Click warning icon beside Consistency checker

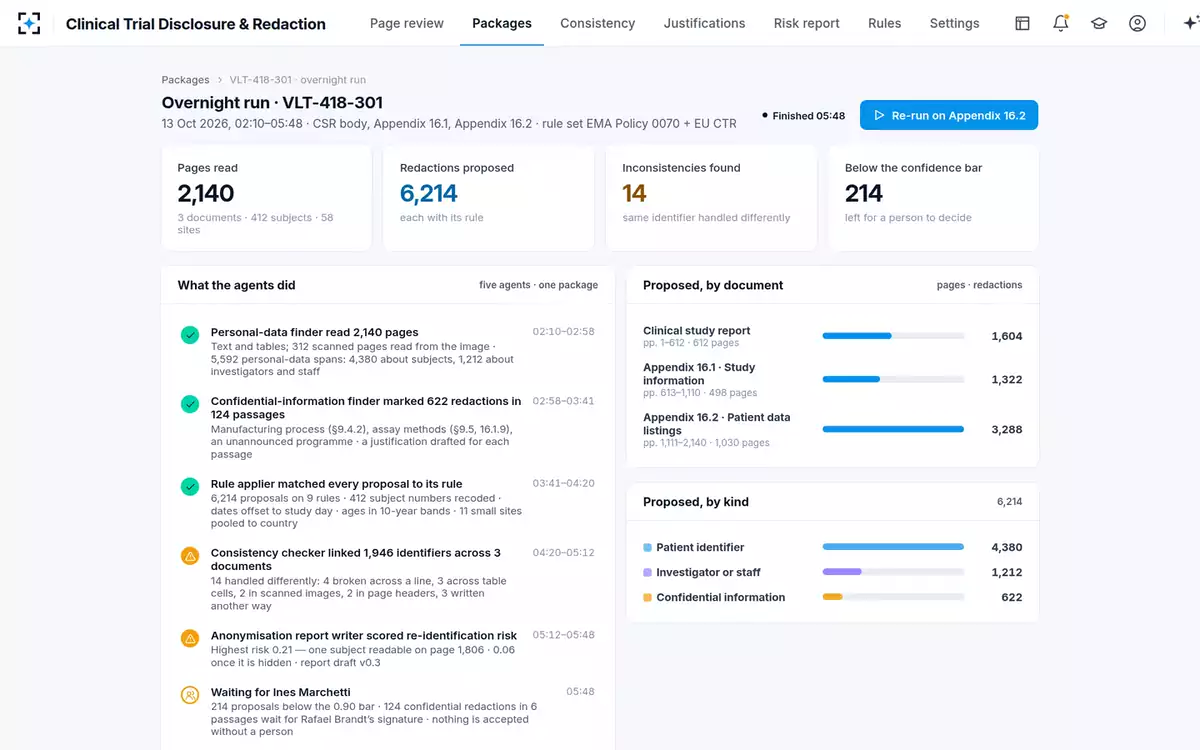click(x=190, y=556)
